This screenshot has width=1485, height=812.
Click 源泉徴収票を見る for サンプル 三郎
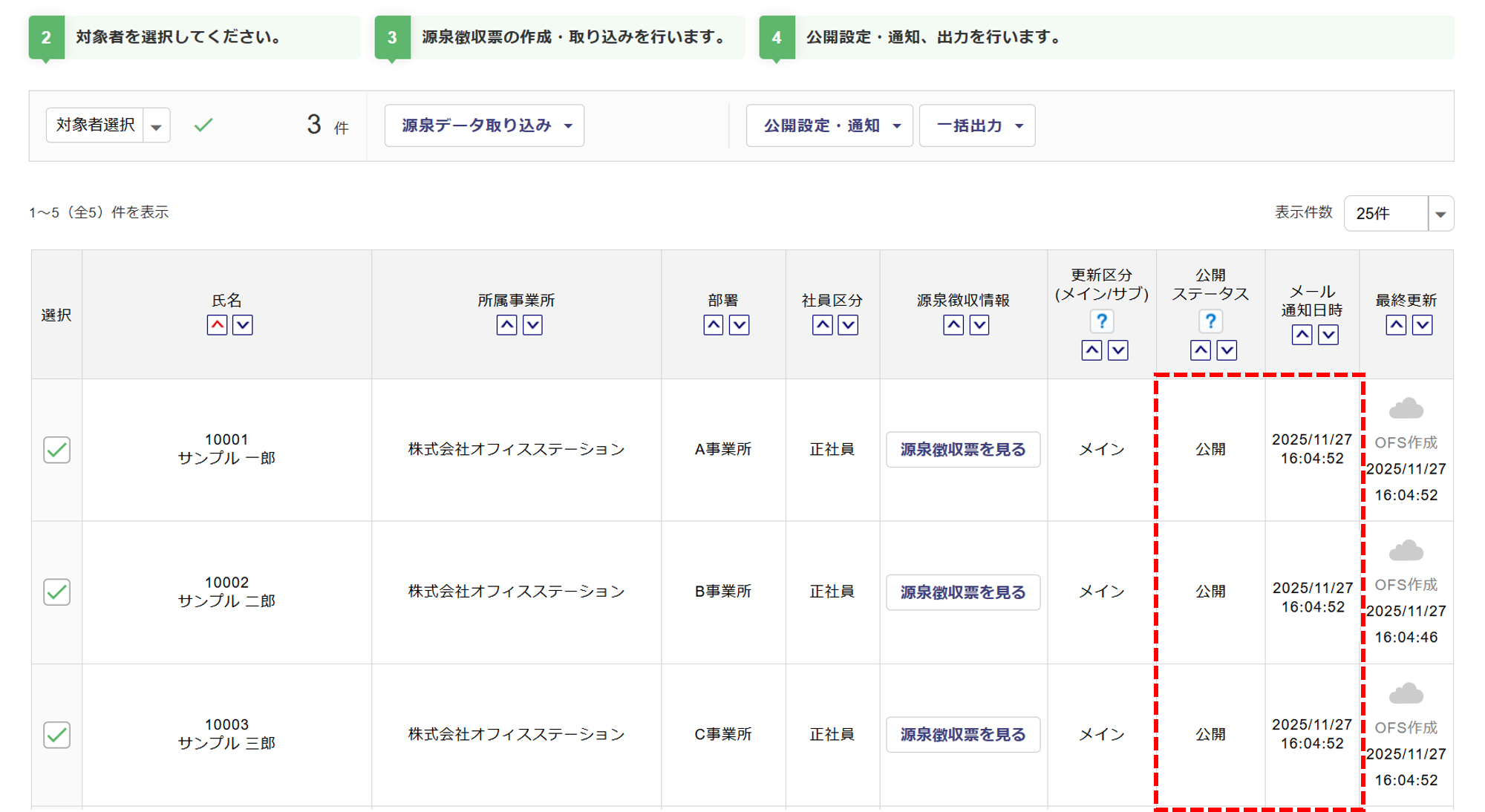963,735
